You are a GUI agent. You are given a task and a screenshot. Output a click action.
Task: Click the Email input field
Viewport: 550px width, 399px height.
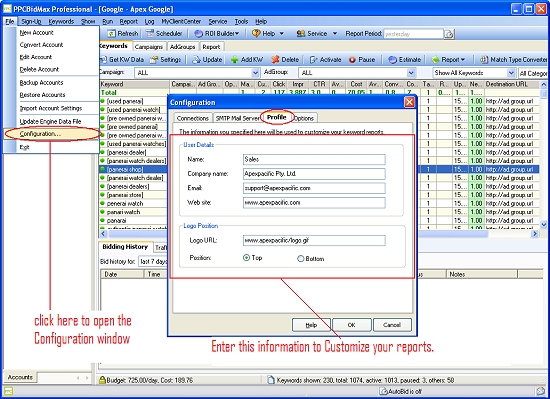[314, 188]
